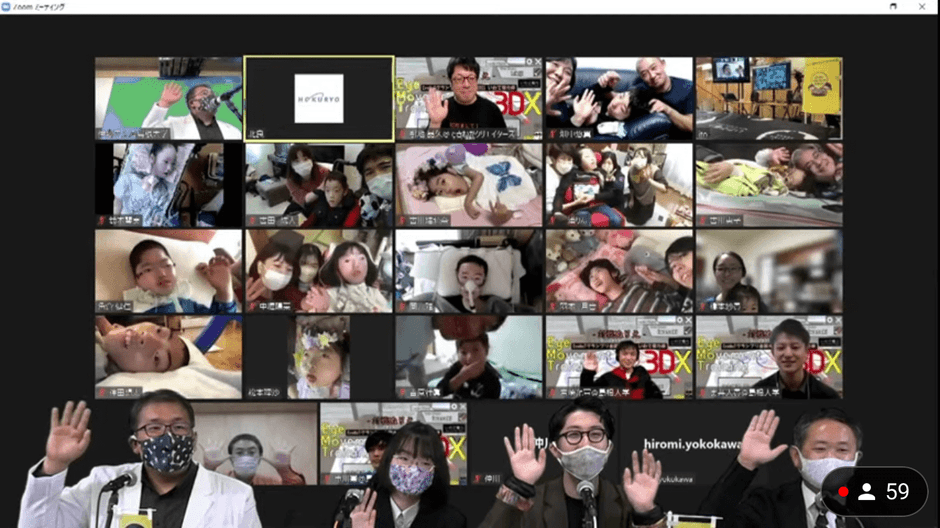This screenshot has width=940, height=528.
Task: Maximize the Zoom meeting window
Action: pyautogui.click(x=893, y=6)
